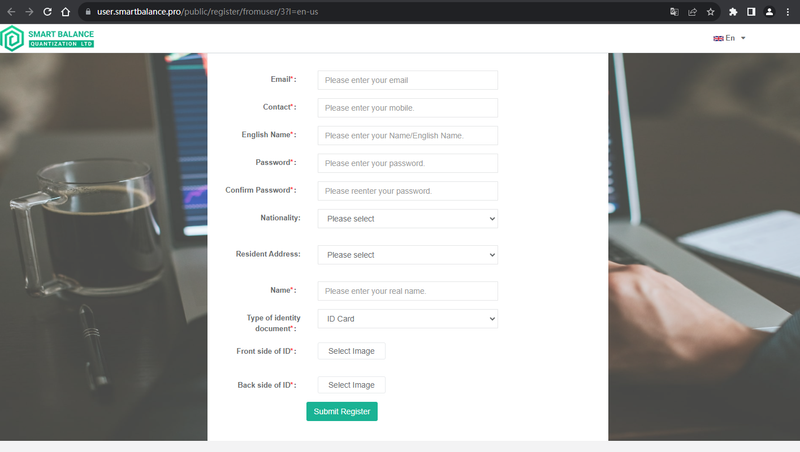Click the 'Type of identity document' label
Screen dimensions: 800x452
coord(273,323)
